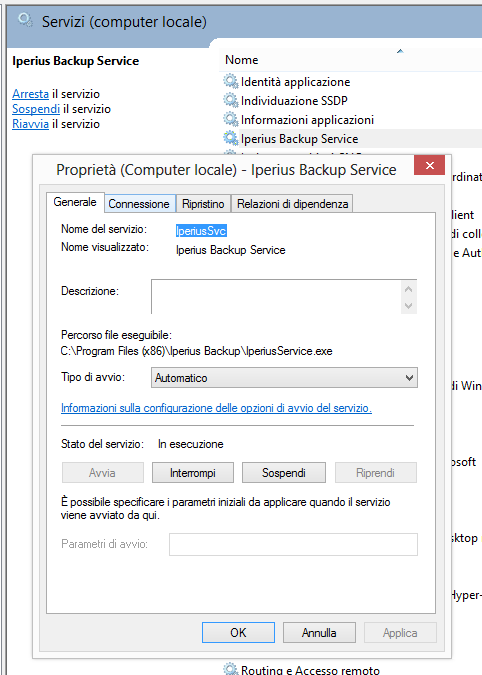Switch to the Generale tab
482x675 pixels.
[75, 202]
